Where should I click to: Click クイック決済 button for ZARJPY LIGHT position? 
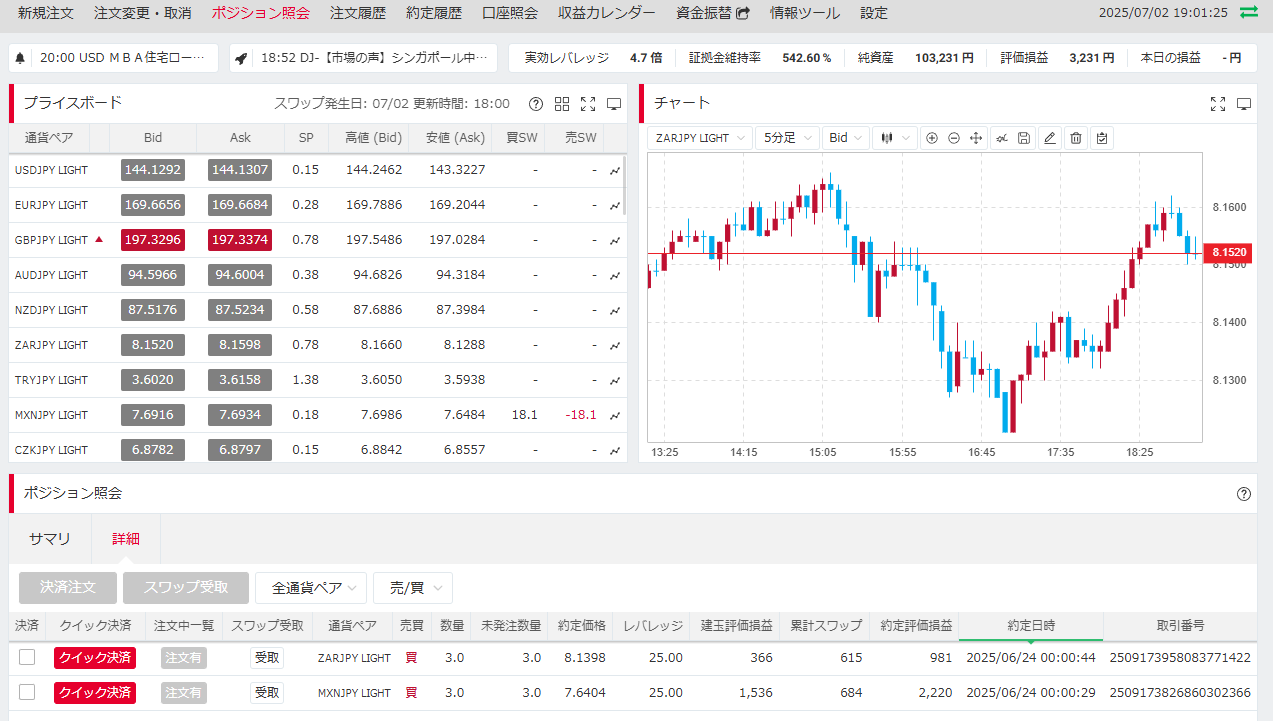click(x=95, y=658)
